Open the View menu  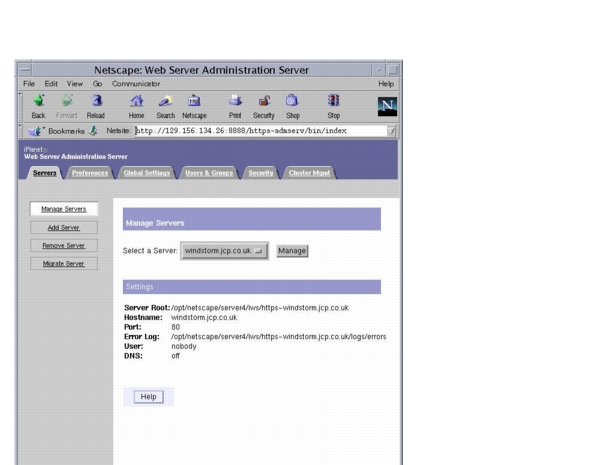point(75,84)
